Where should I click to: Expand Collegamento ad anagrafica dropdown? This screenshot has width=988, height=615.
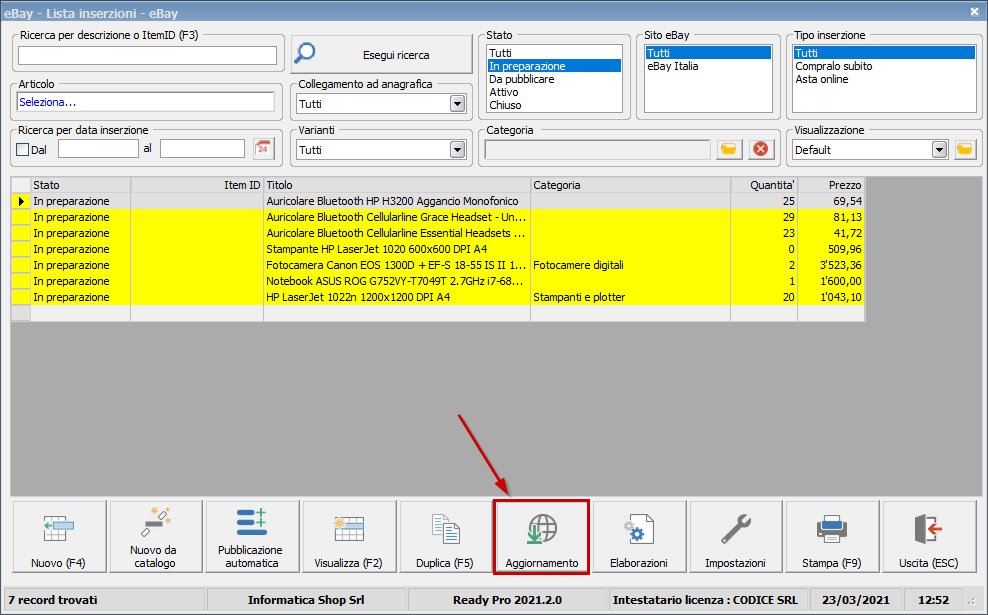pos(457,104)
